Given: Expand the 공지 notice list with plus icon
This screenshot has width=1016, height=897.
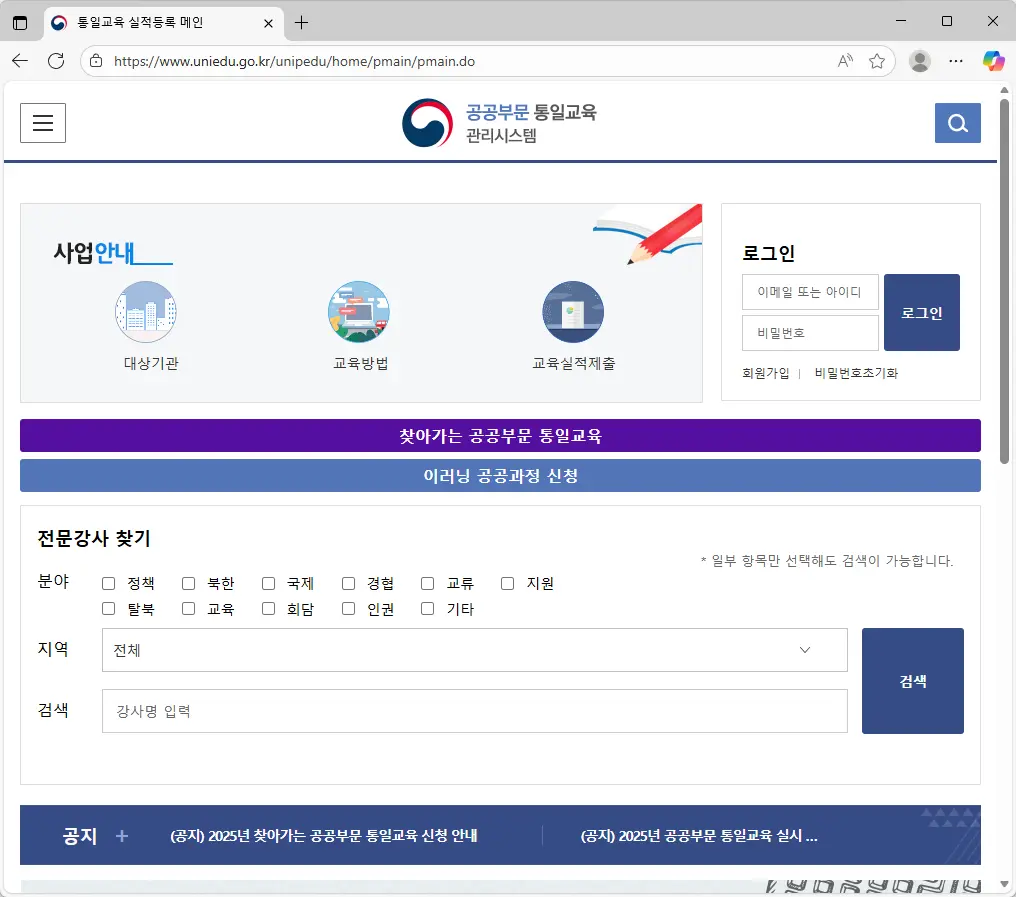Looking at the screenshot, I should point(120,836).
